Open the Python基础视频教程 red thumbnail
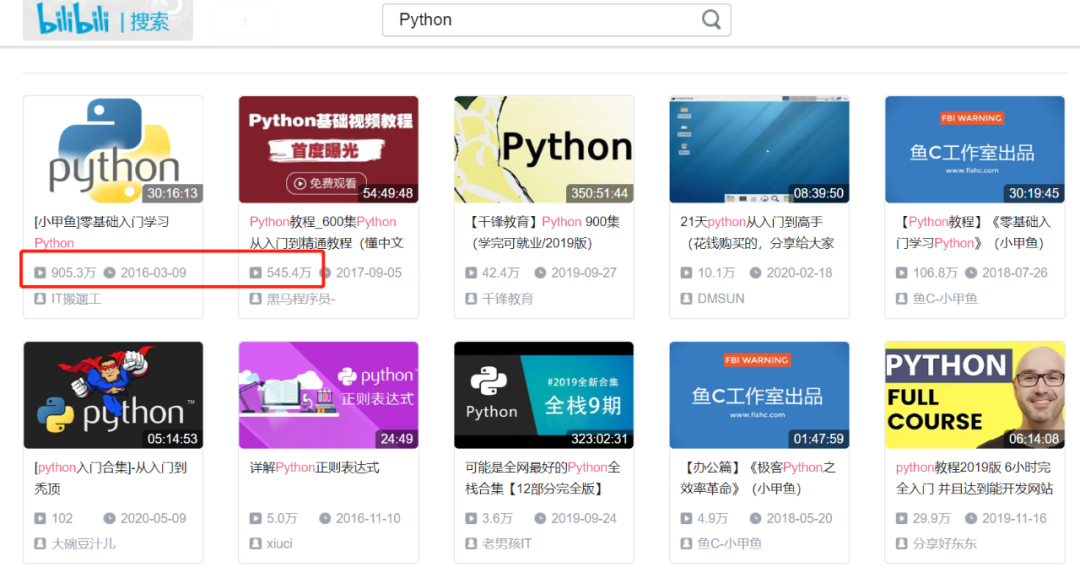 click(329, 149)
